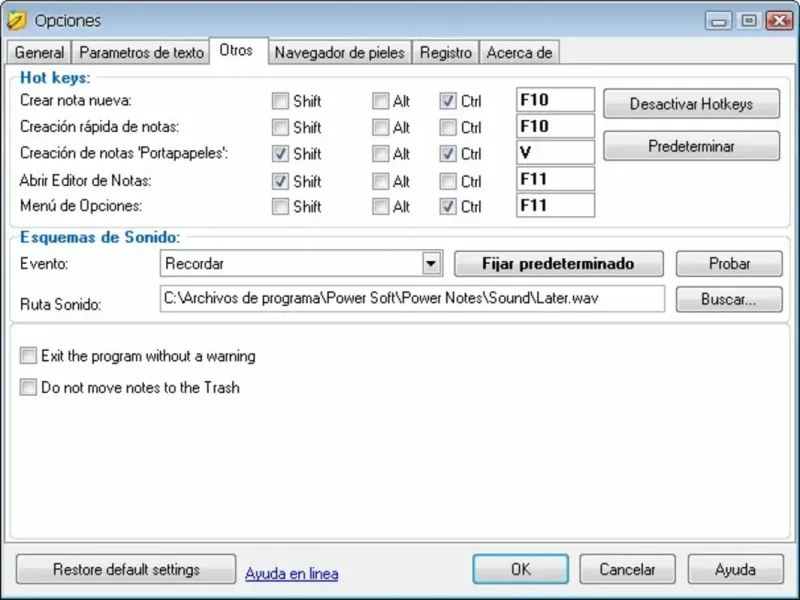Check Do not move notes to Trash

click(x=28, y=387)
